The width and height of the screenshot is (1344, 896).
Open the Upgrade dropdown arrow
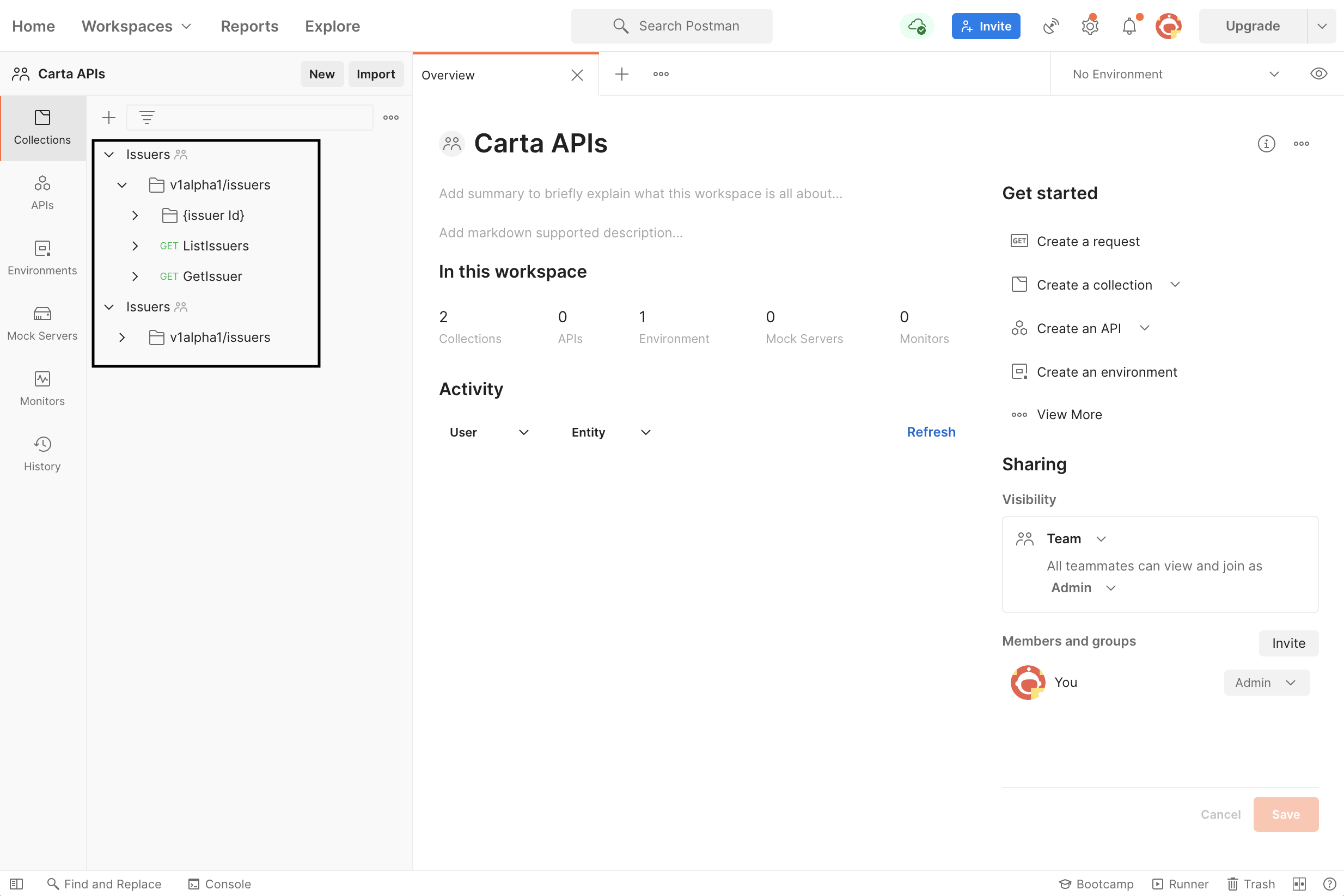1322,26
